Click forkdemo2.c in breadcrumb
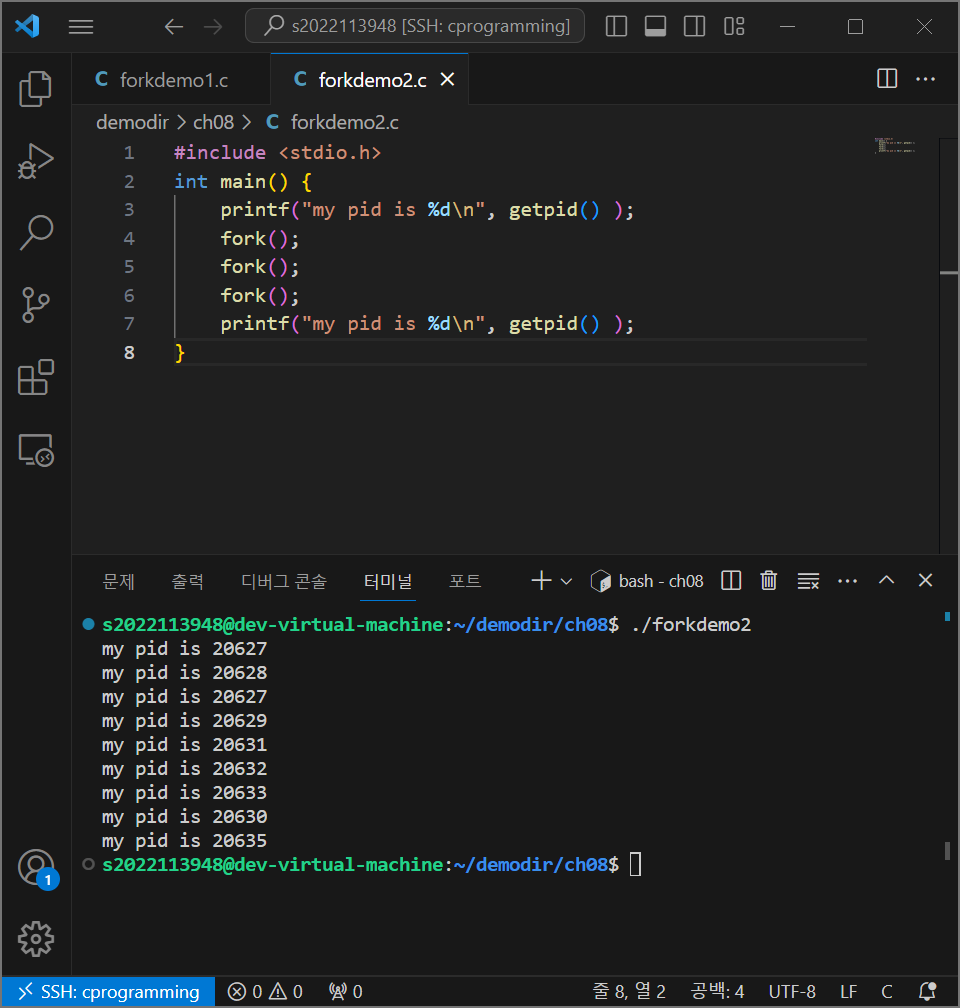 pos(344,122)
